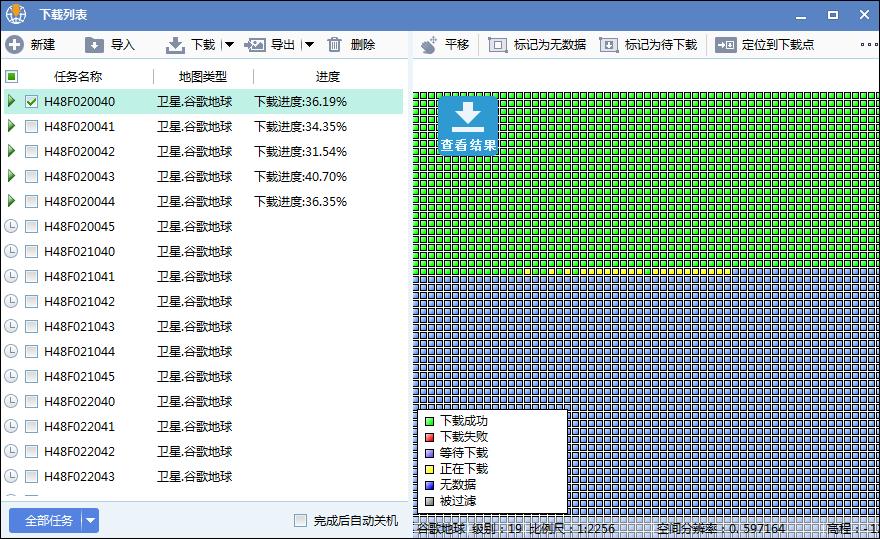Select the 平移 hand pan tool
Screen dimensions: 880x539
[x=429, y=45]
